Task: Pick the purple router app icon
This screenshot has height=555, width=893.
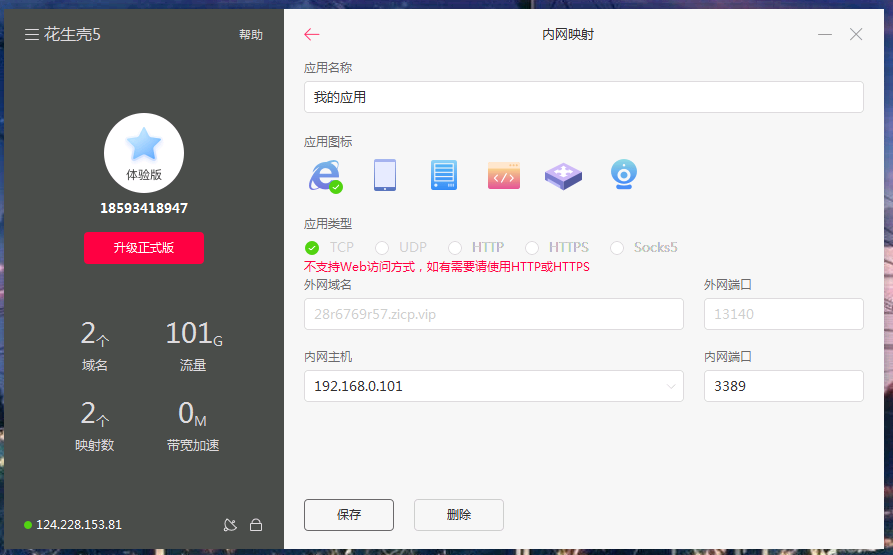Action: [563, 176]
